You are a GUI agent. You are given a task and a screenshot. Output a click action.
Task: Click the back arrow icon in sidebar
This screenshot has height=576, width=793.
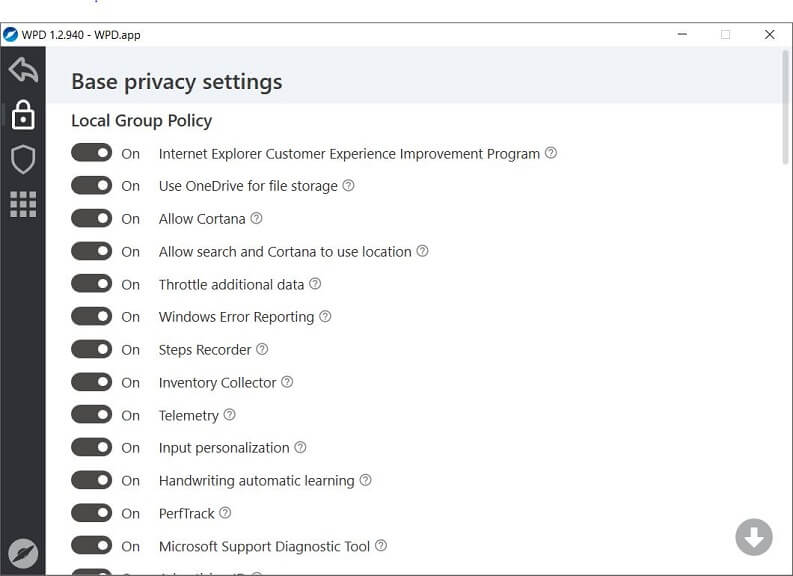pos(23,70)
